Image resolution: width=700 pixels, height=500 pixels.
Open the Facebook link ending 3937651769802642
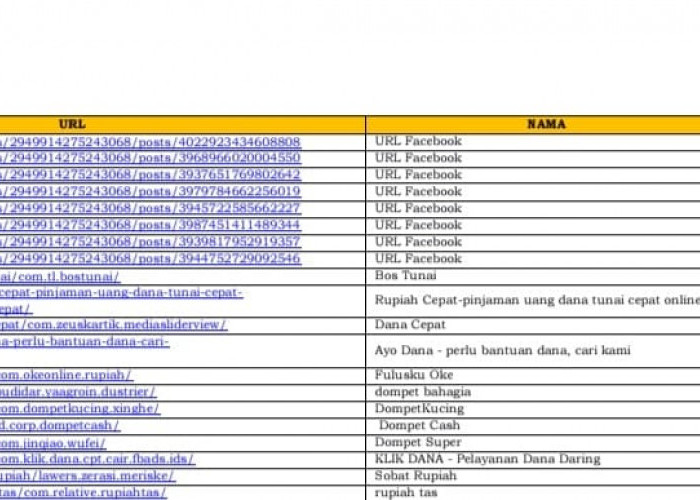pos(150,175)
